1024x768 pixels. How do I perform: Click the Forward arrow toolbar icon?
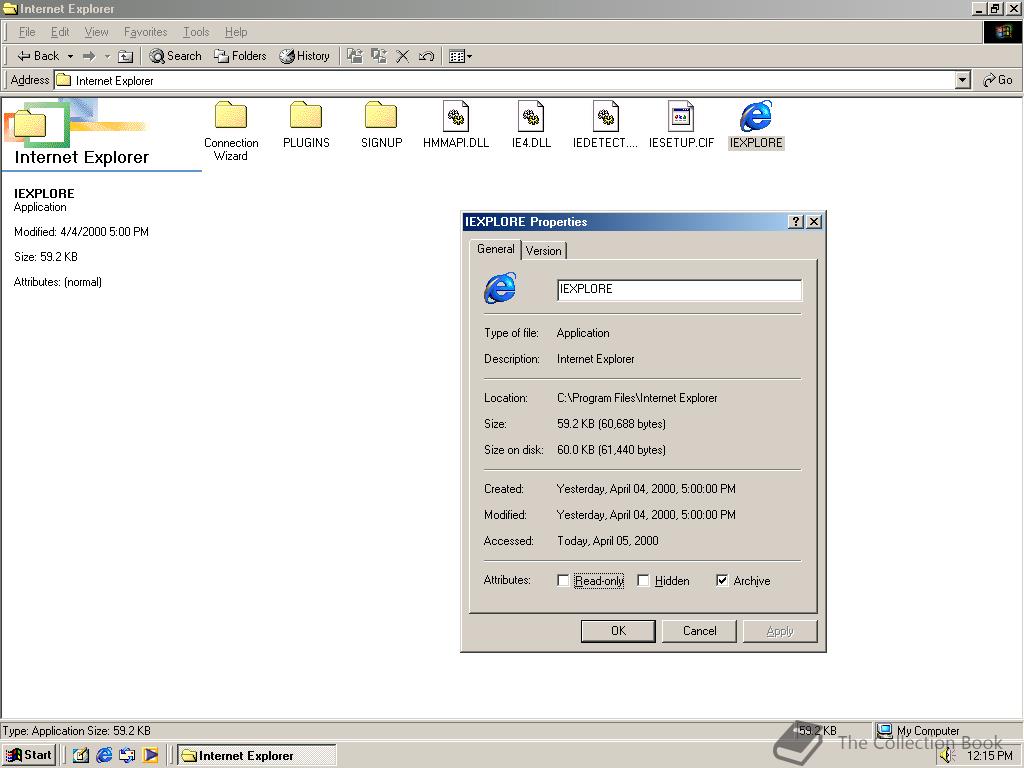pos(89,56)
